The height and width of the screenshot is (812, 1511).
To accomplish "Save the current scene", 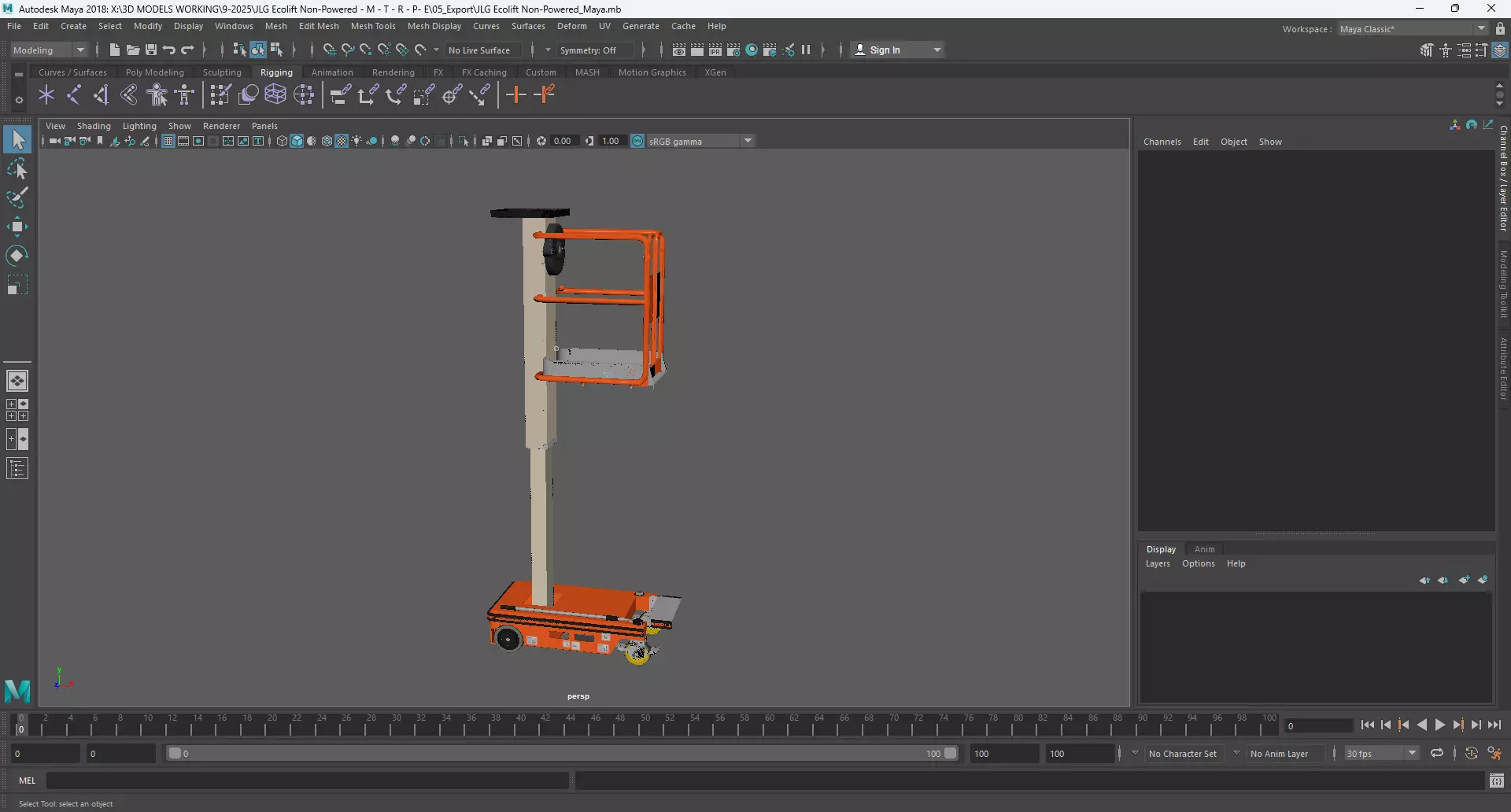I will pyautogui.click(x=151, y=50).
